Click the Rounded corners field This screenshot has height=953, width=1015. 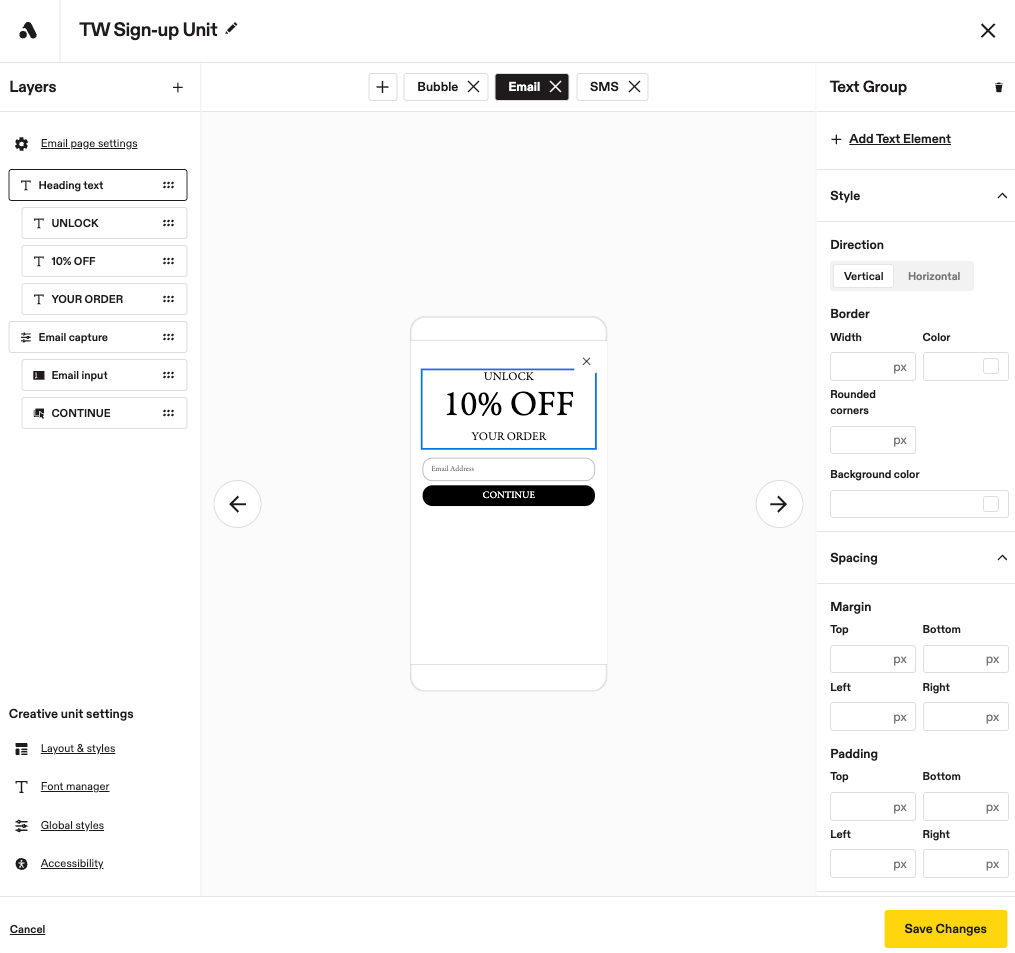click(x=873, y=440)
